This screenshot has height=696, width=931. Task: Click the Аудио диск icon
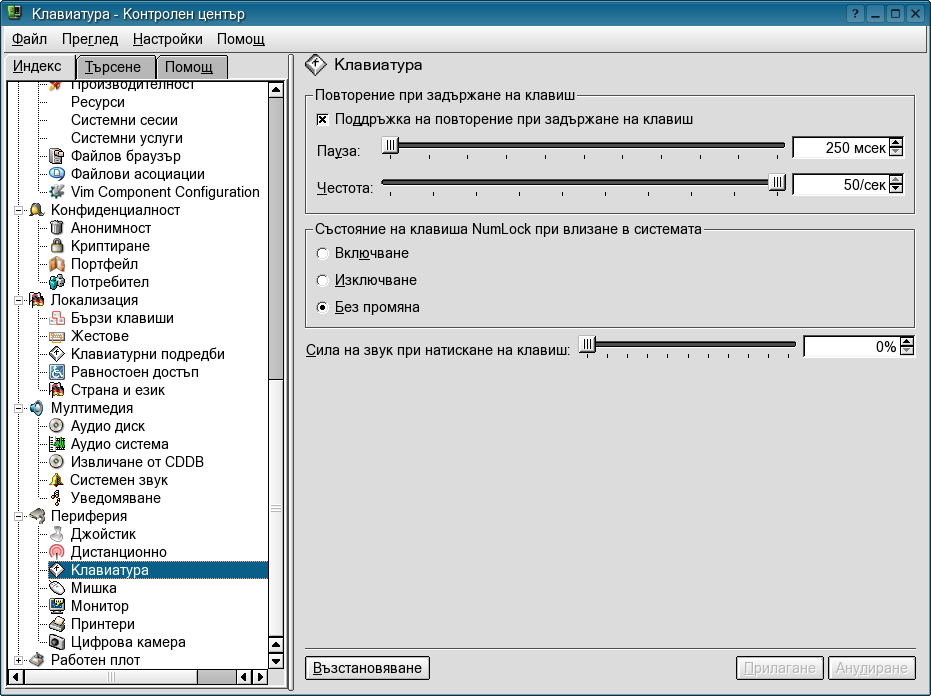coord(57,426)
